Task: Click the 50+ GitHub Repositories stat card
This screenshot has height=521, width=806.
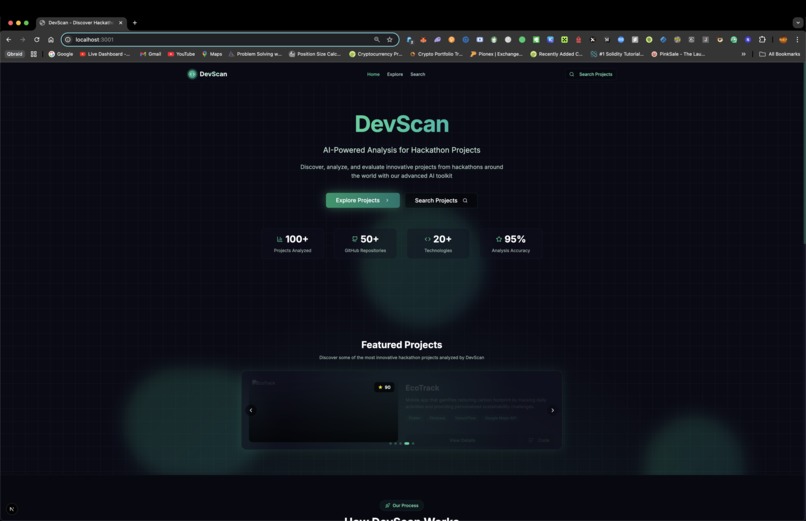Action: pyautogui.click(x=365, y=244)
